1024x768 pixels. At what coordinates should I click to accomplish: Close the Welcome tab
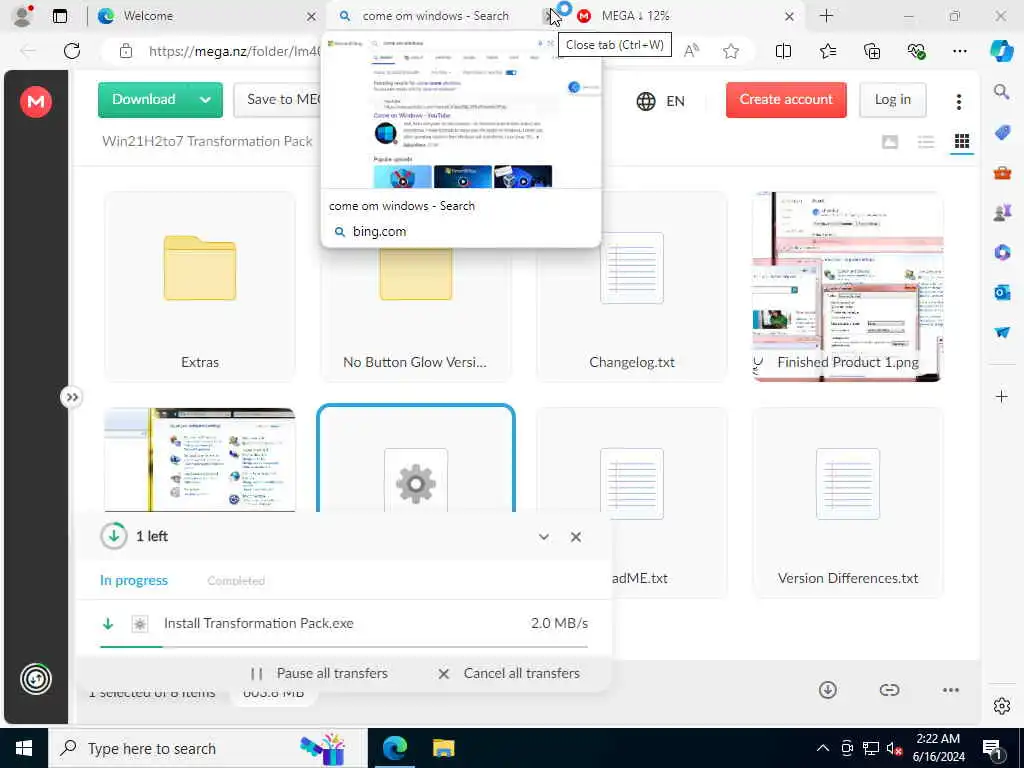tap(312, 16)
